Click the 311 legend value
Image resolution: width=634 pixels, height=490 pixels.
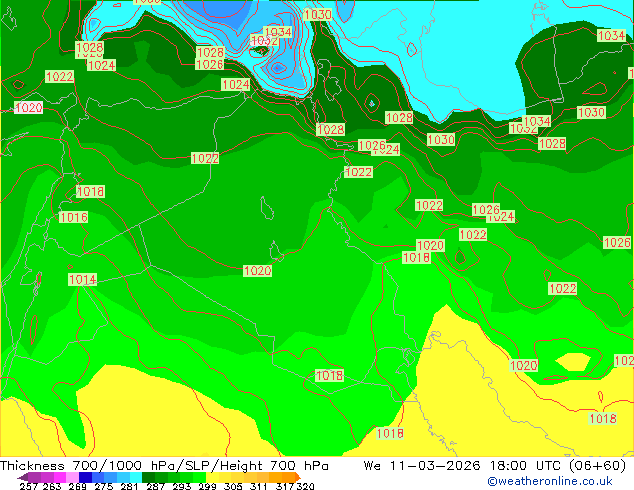[259, 486]
